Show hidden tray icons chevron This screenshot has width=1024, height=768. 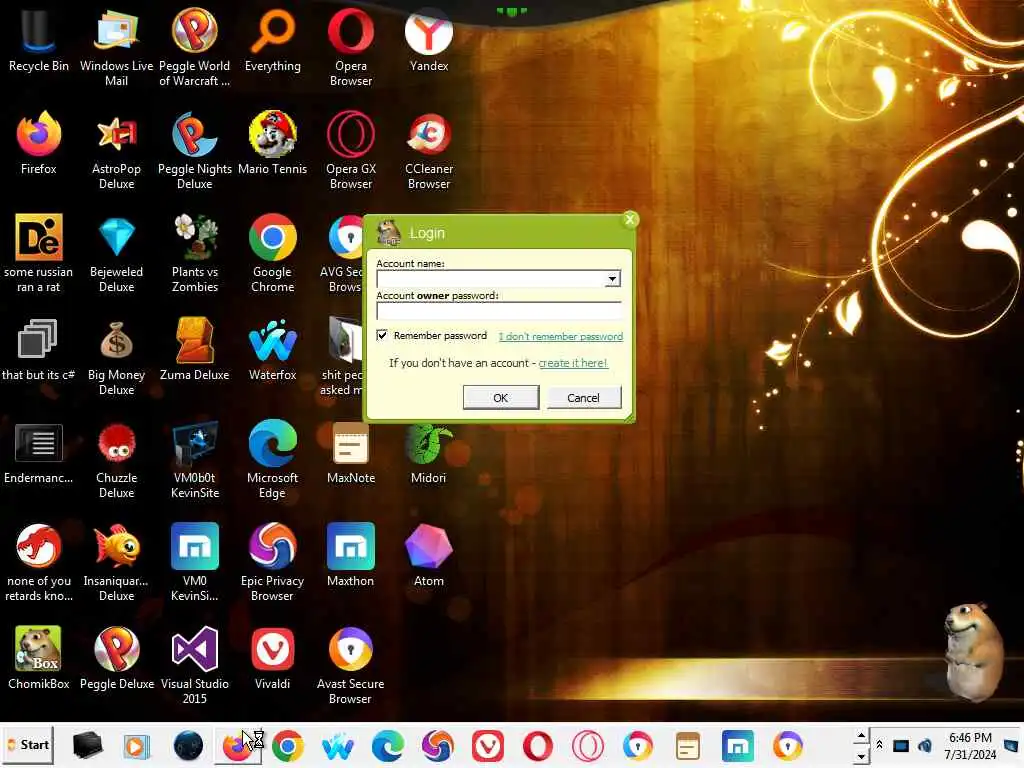(880, 744)
